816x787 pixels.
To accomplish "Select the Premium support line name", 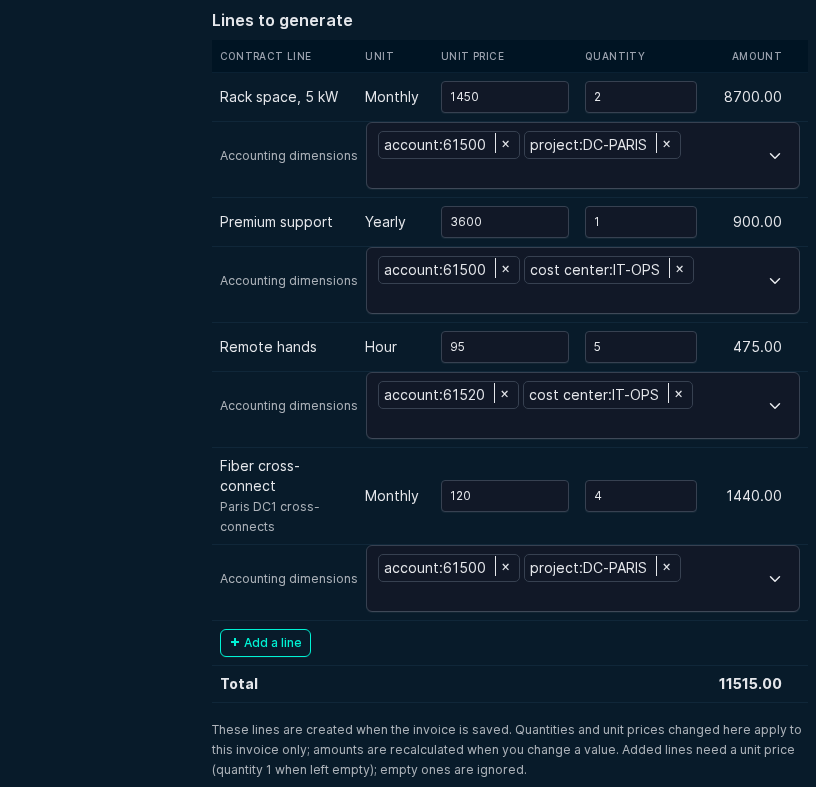I will tap(276, 222).
